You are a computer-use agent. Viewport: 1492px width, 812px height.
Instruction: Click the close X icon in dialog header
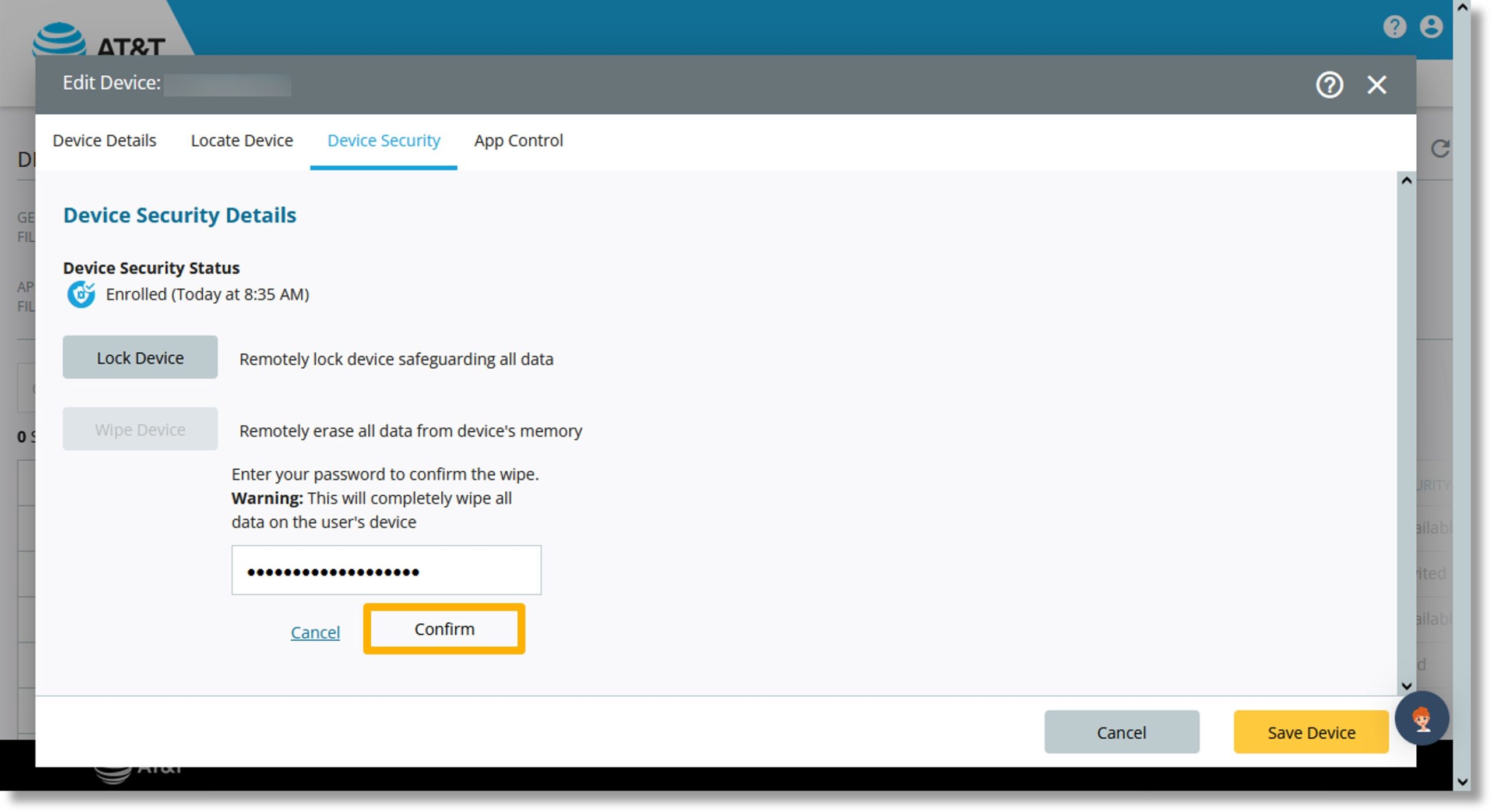[x=1378, y=84]
